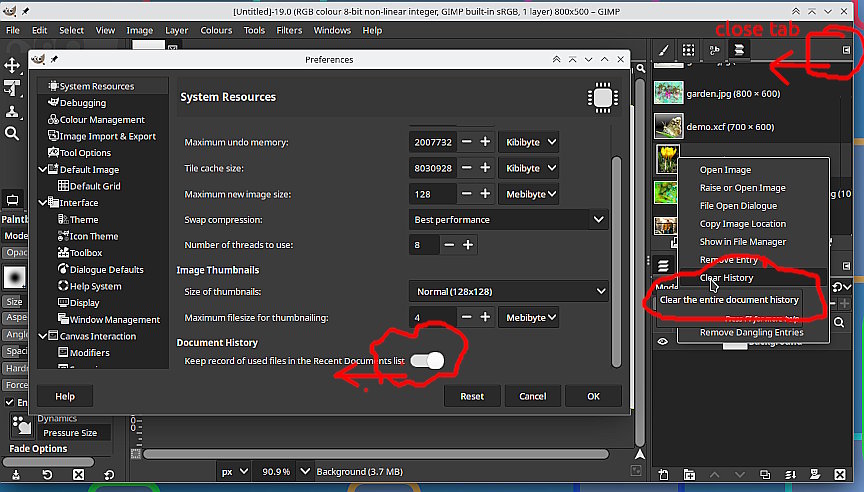This screenshot has width=864, height=492.
Task: Restore tool preset in Tool Options
Action: pyautogui.click(x=47, y=474)
